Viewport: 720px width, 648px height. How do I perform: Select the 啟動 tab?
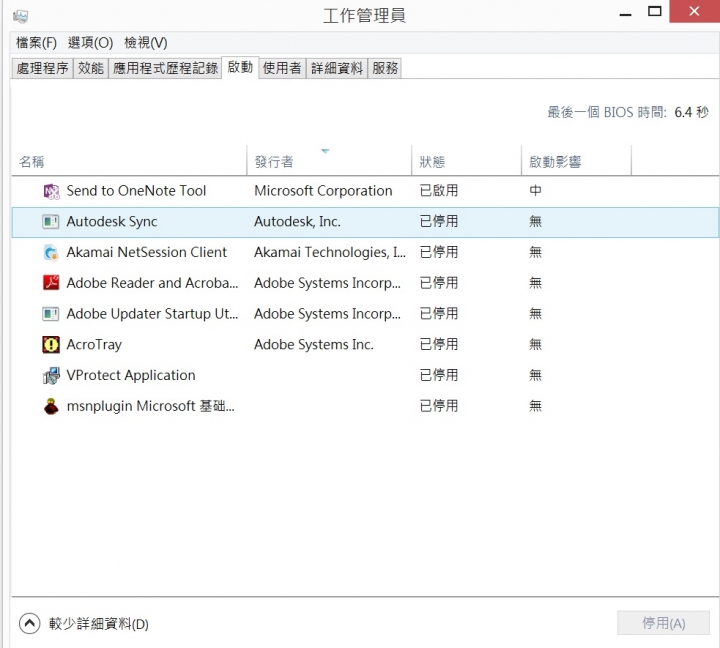(240, 67)
